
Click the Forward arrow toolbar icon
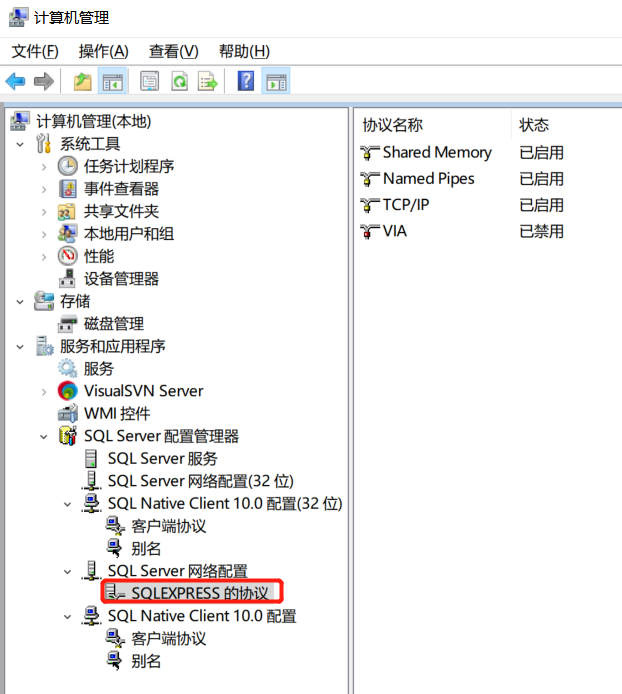43,82
